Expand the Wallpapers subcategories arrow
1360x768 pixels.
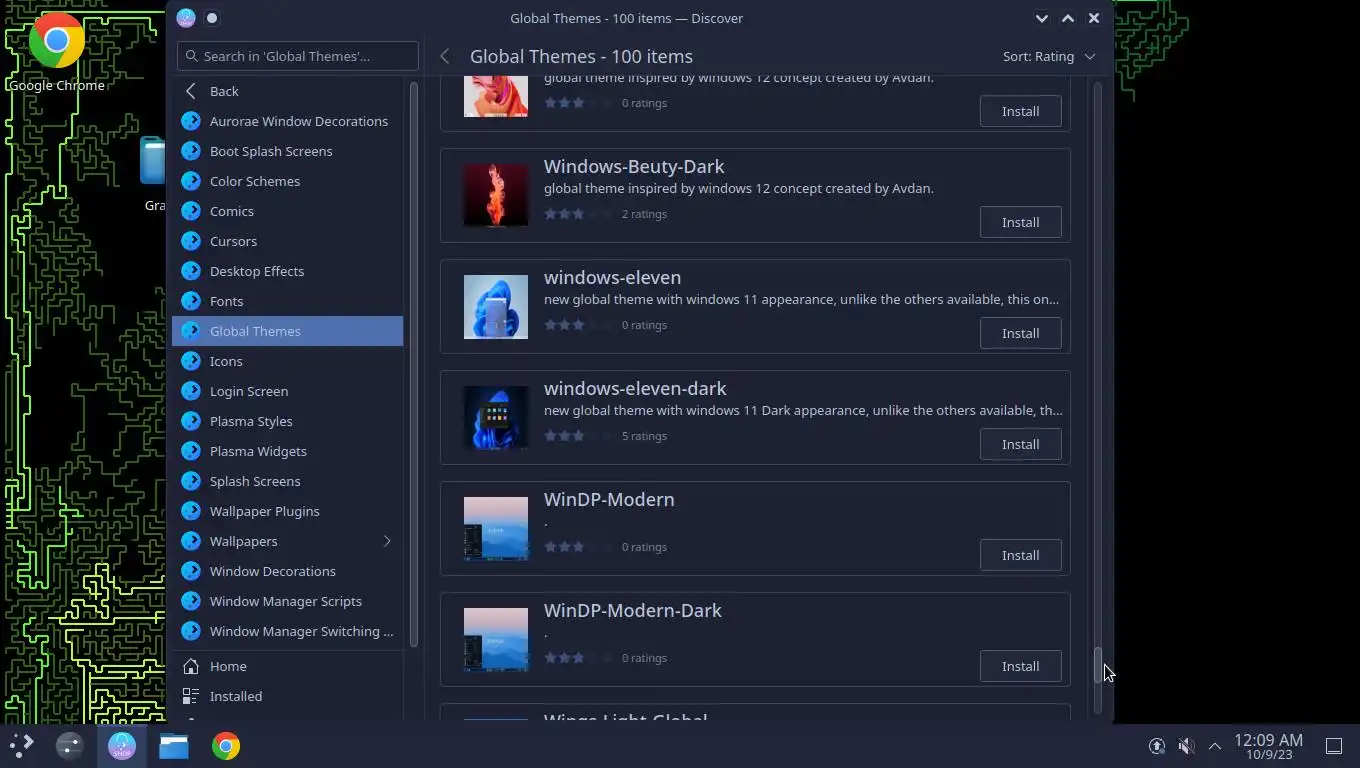pos(387,541)
